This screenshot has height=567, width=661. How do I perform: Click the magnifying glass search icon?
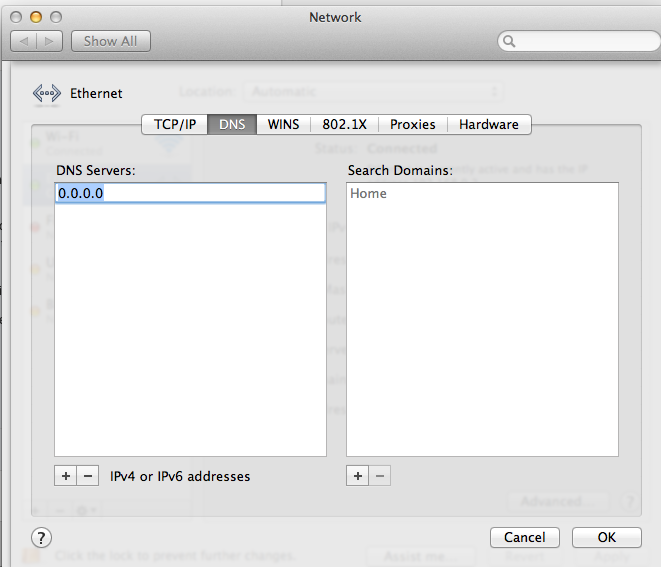509,41
